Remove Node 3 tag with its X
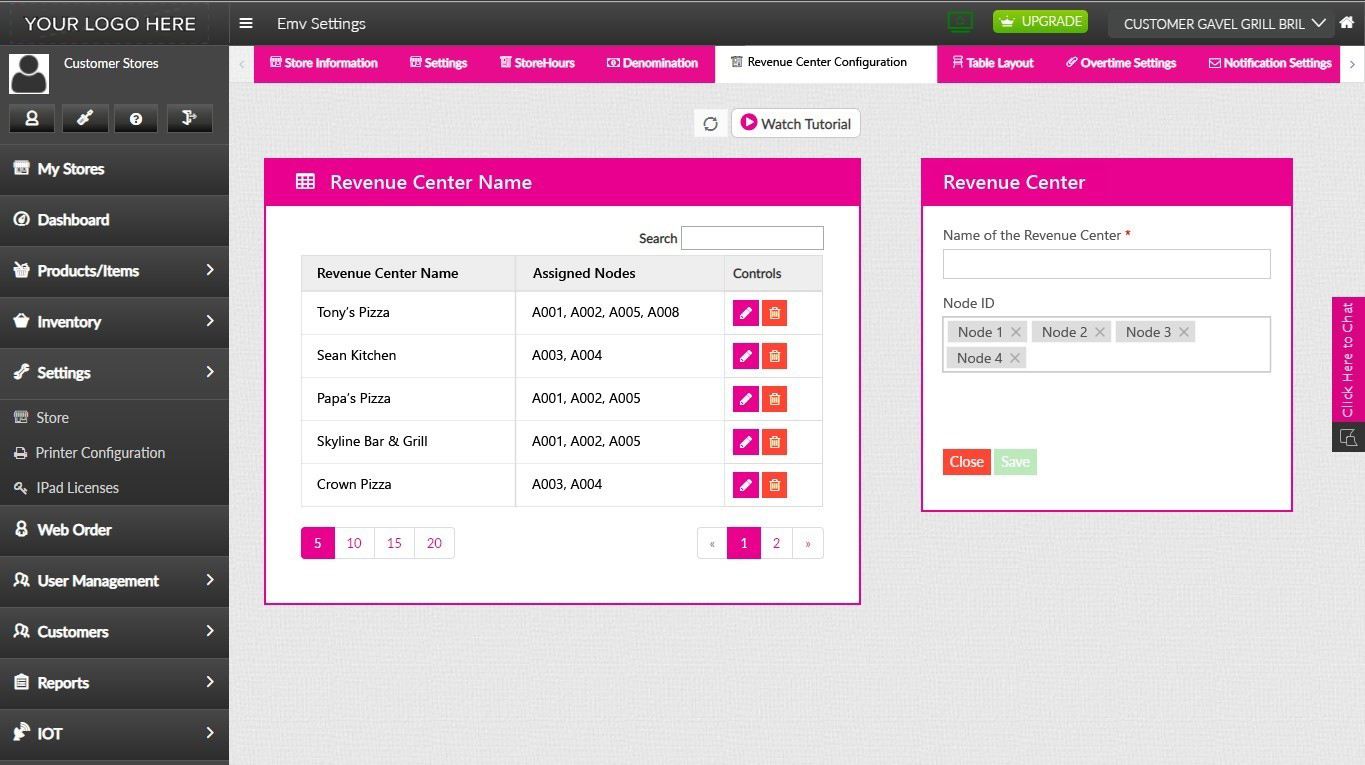The image size is (1365, 765). (1184, 332)
